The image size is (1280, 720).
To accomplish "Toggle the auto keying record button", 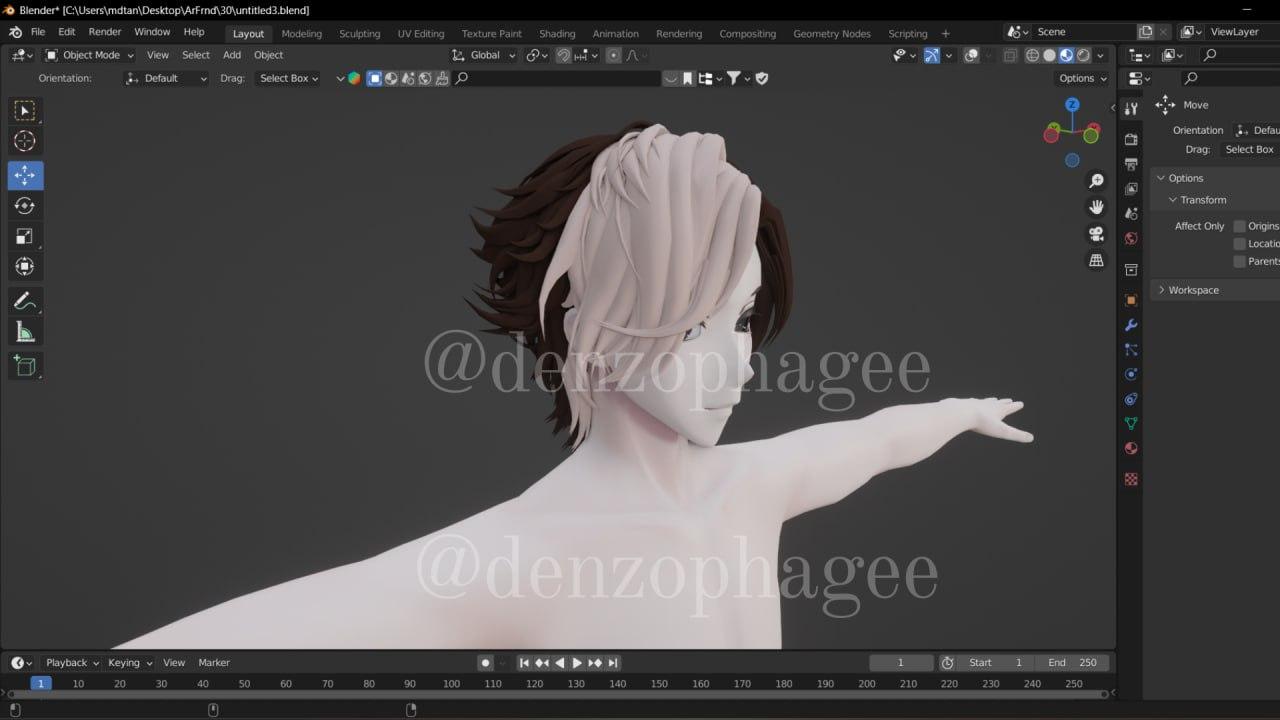I will [485, 663].
